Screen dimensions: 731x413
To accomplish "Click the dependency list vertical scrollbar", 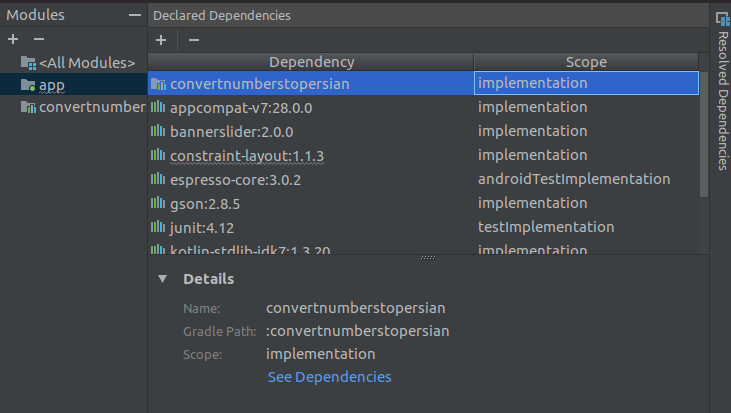I will coord(704,134).
